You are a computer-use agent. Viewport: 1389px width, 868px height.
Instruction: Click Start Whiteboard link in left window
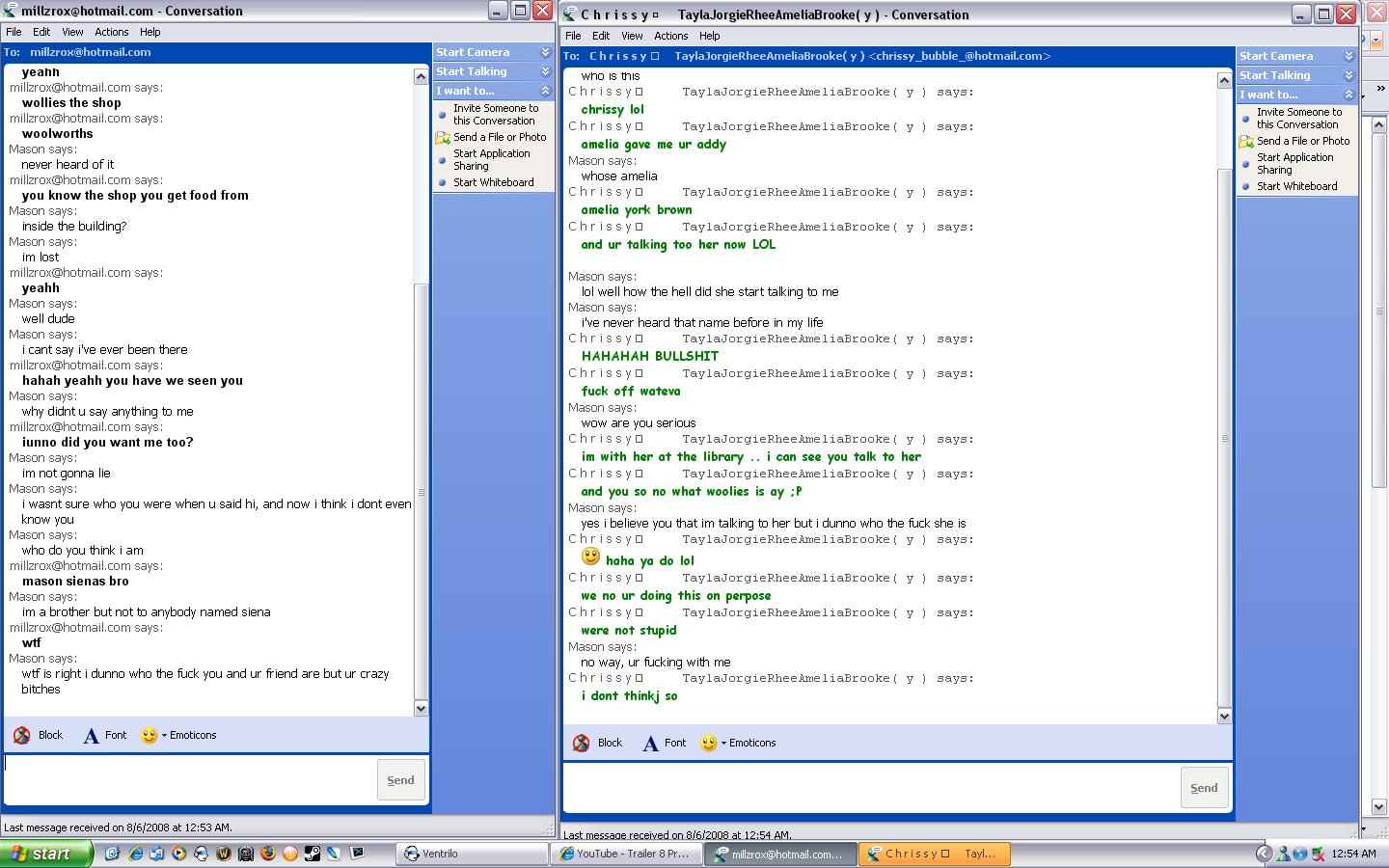[493, 182]
